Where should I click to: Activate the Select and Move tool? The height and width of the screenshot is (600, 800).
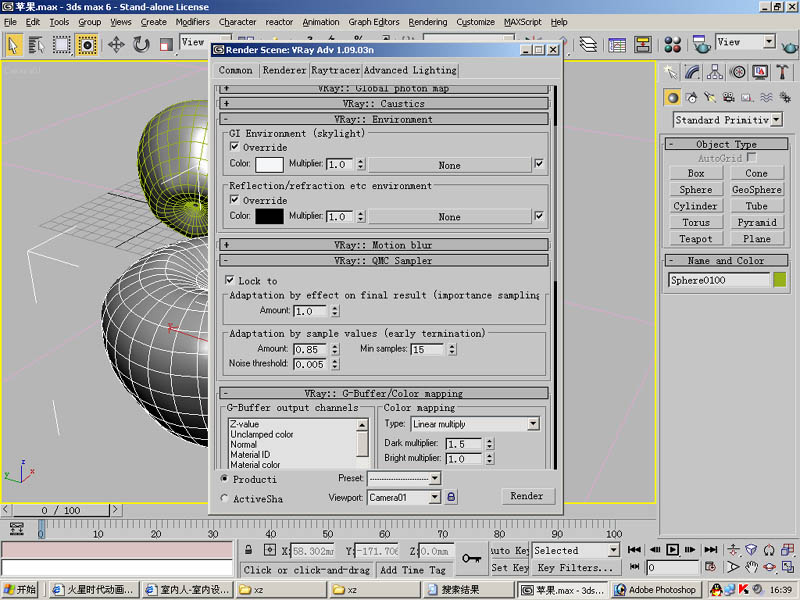tap(116, 45)
